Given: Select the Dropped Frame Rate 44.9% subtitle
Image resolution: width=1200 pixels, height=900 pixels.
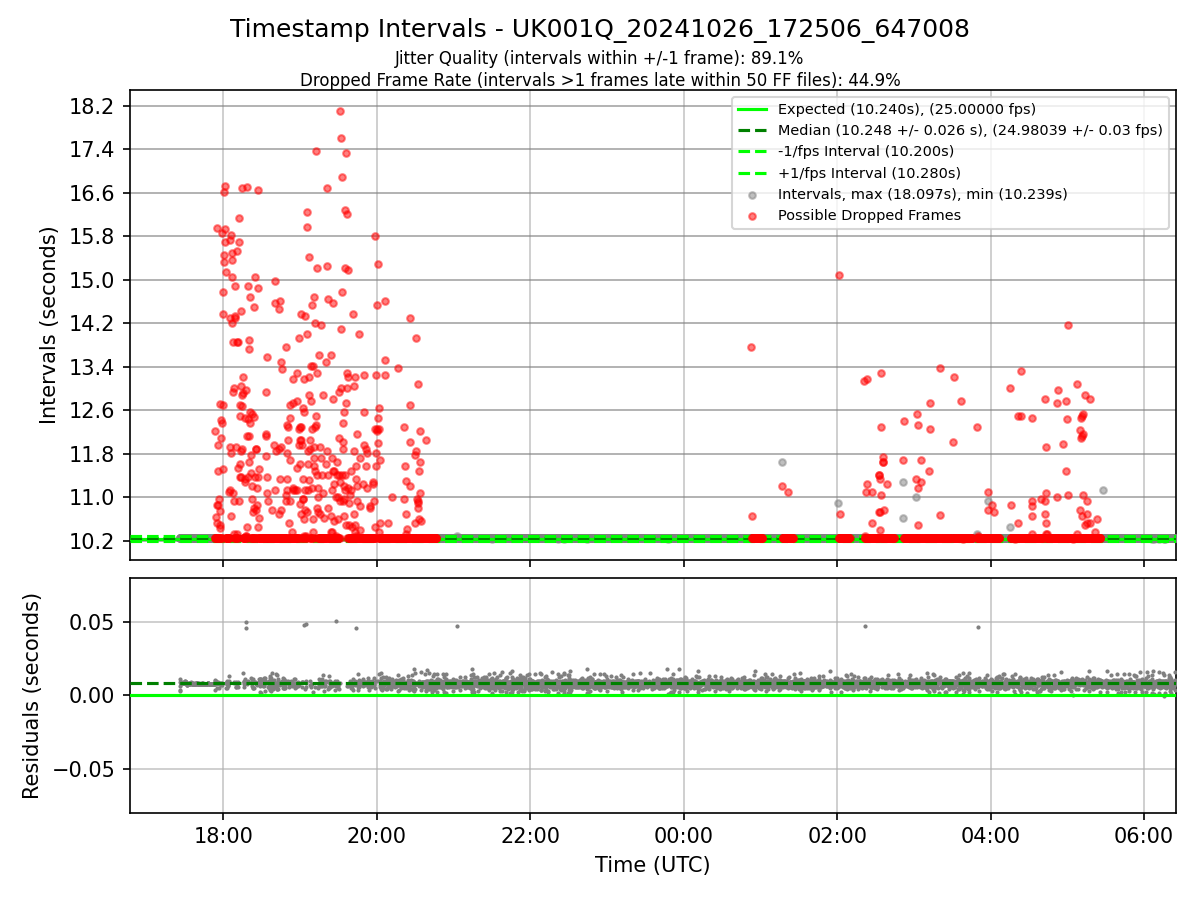Looking at the screenshot, I should point(600,80).
